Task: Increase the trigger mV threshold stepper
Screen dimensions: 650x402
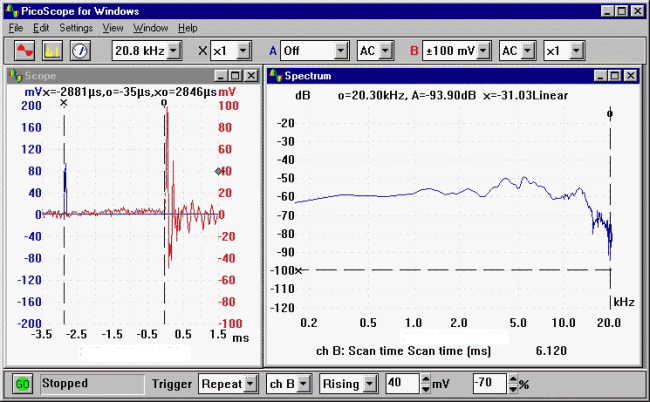Action: click(423, 379)
